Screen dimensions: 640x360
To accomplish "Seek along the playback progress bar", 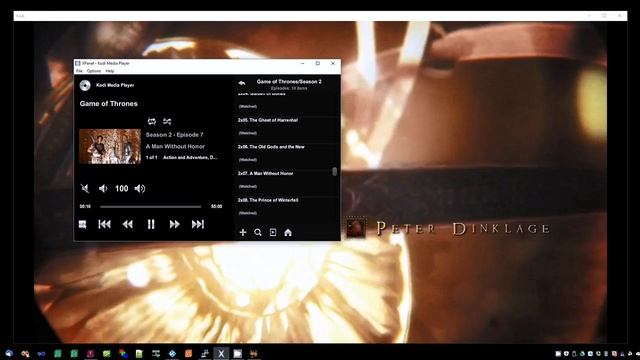I will tap(151, 207).
